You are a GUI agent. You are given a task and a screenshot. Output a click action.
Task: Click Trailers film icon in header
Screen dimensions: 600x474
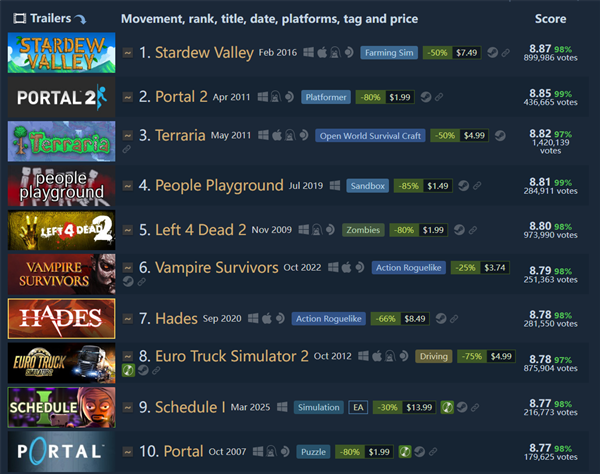(x=20, y=18)
